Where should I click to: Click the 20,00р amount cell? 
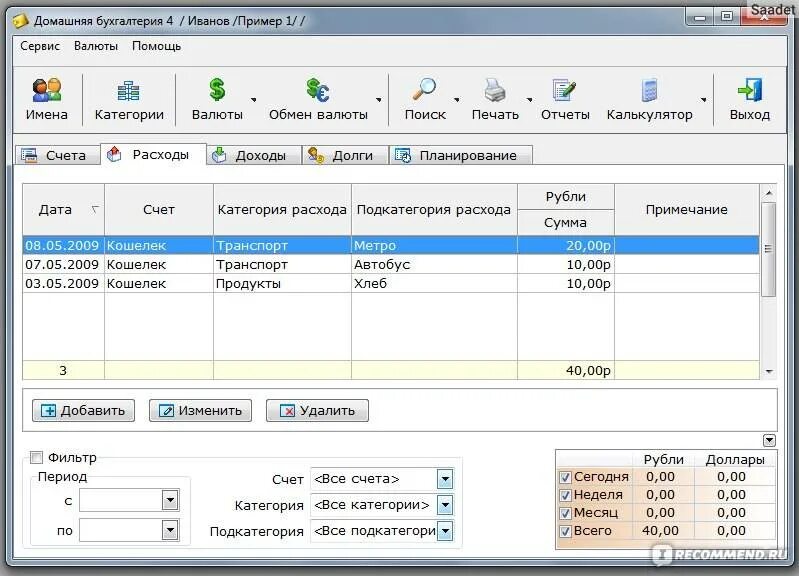tap(566, 245)
